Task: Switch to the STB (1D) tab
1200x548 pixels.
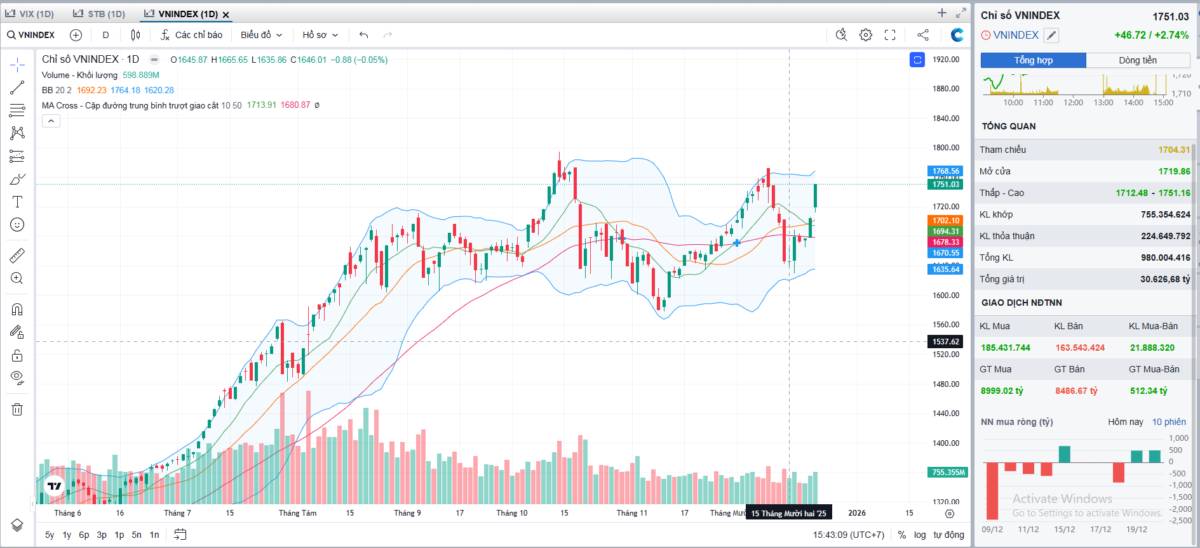Action: (98, 14)
